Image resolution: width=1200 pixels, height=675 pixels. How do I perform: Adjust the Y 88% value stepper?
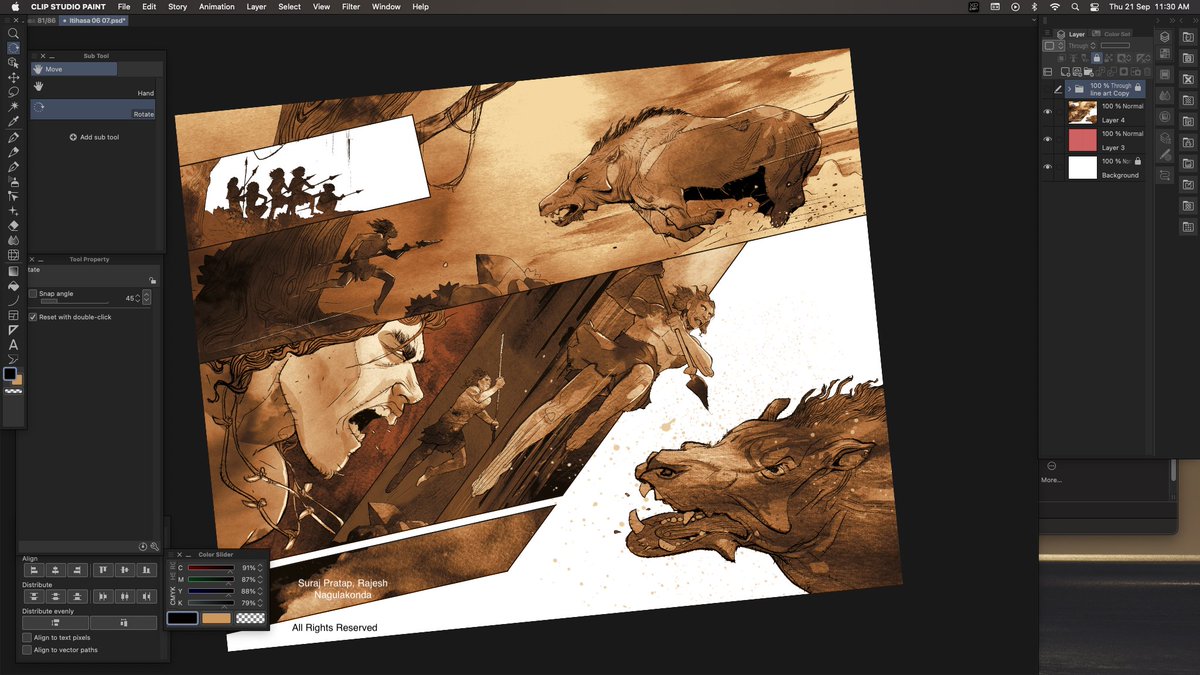pos(260,591)
